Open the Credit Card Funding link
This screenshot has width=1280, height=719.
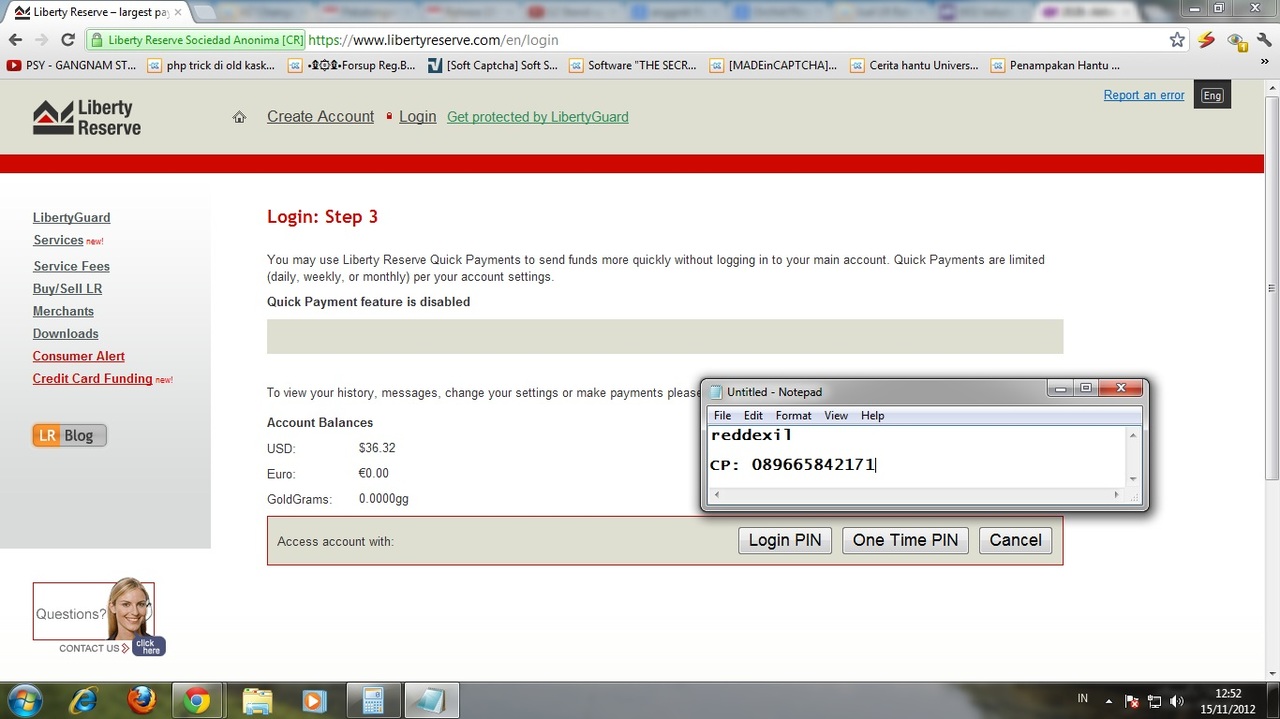[x=92, y=379]
